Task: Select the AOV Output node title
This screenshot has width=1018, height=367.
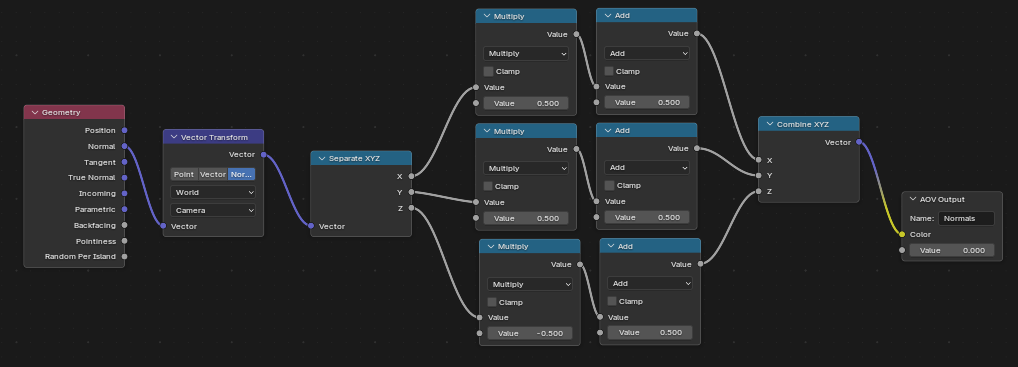Action: click(943, 199)
